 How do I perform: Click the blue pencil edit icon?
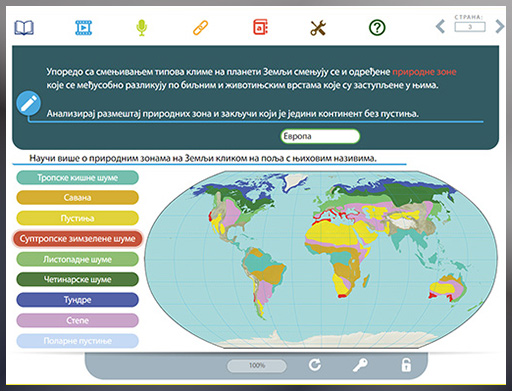tap(29, 103)
